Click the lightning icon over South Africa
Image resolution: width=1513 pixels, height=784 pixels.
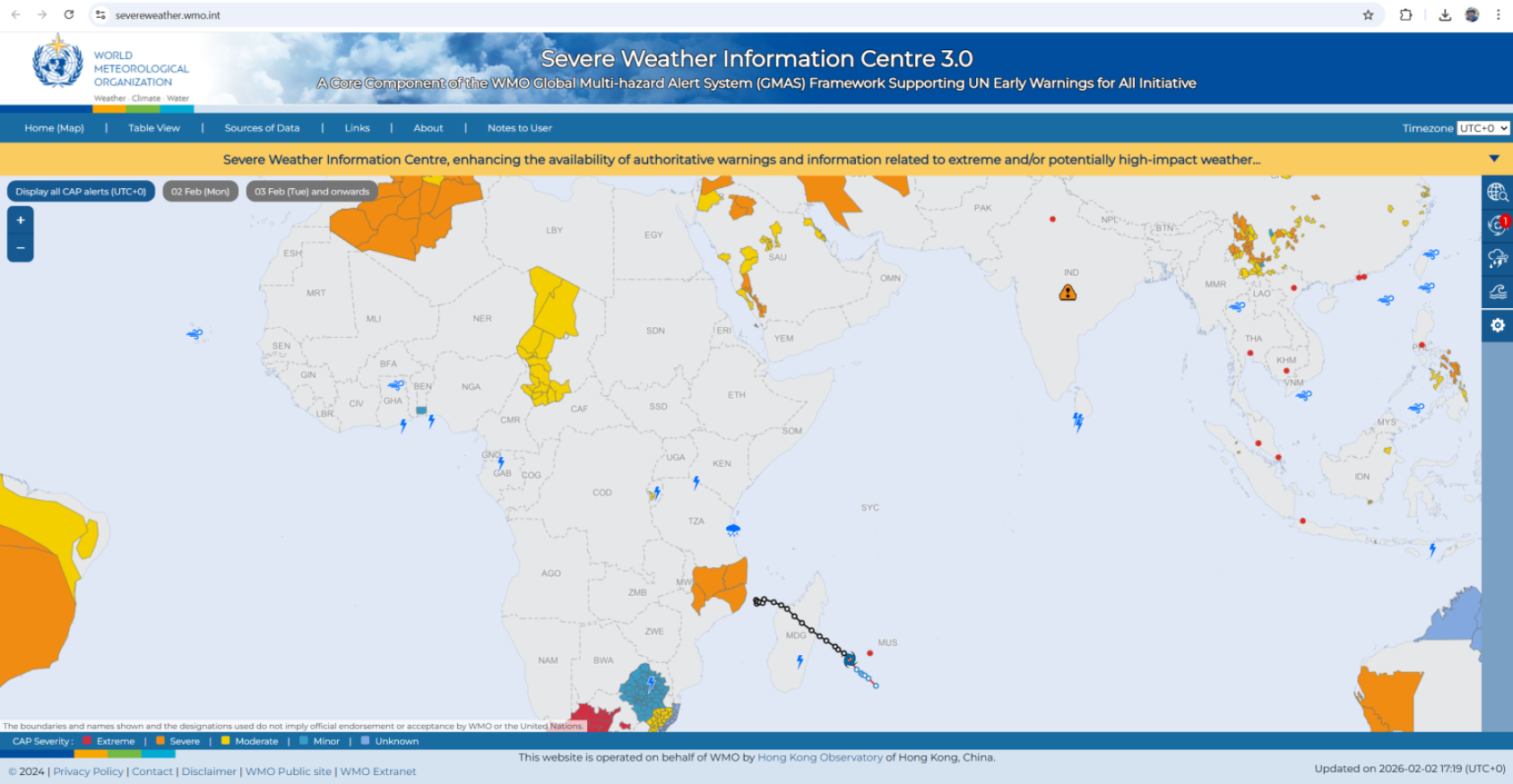pos(652,684)
